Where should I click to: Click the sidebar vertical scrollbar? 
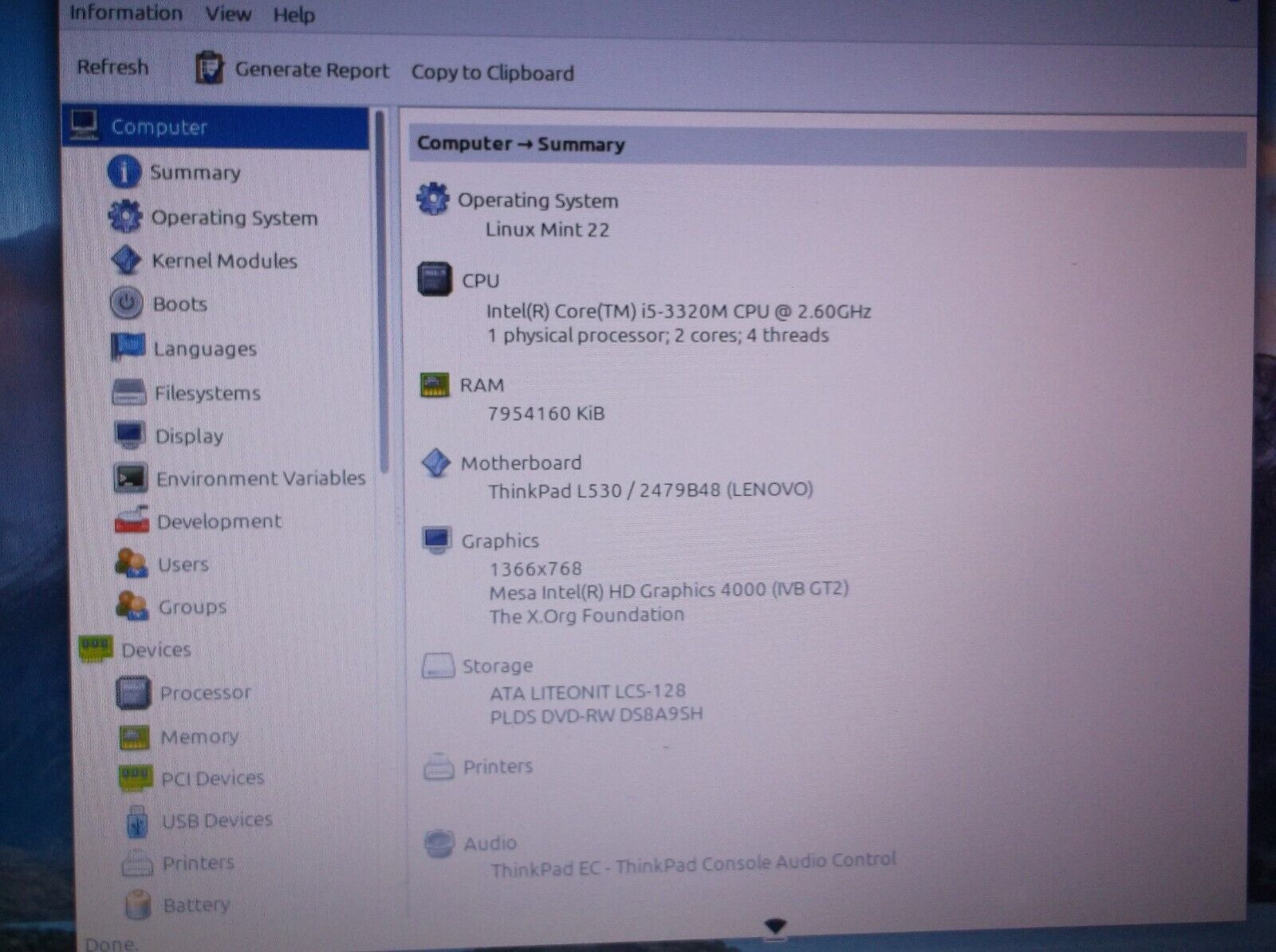[x=381, y=291]
